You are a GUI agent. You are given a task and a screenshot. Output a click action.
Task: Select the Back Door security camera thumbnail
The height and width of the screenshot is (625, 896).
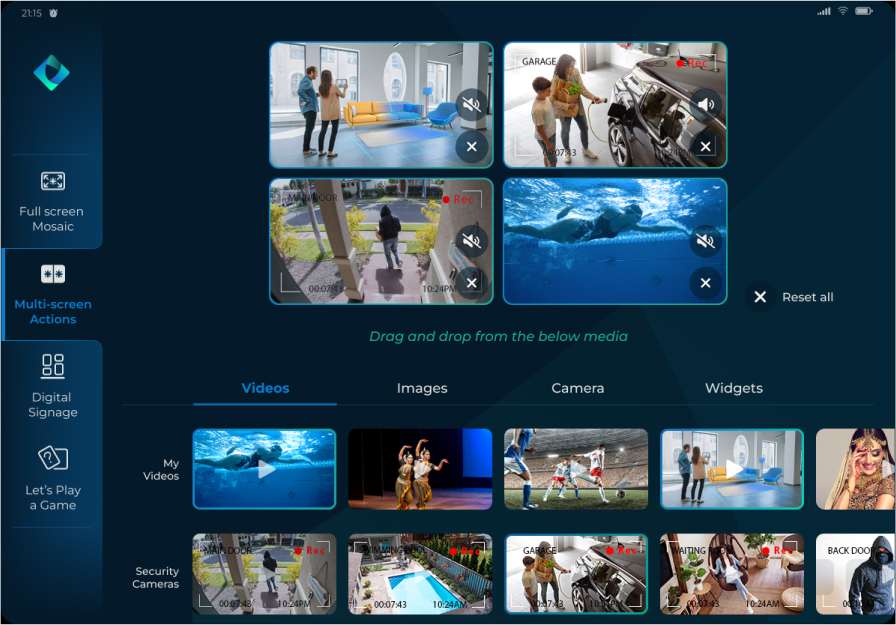(x=855, y=574)
